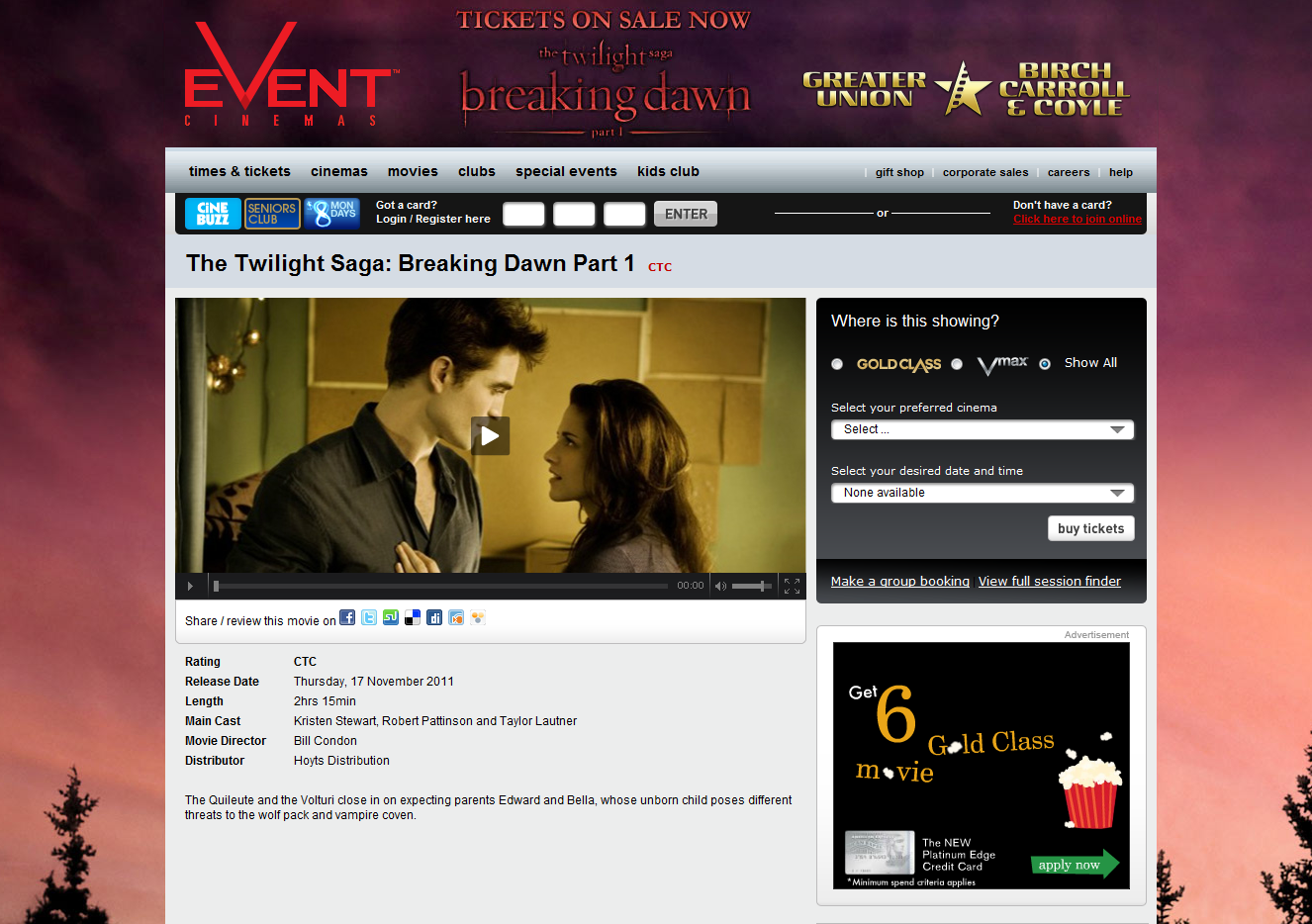This screenshot has height=924, width=1312.
Task: Click the big play button on video
Action: tap(490, 435)
